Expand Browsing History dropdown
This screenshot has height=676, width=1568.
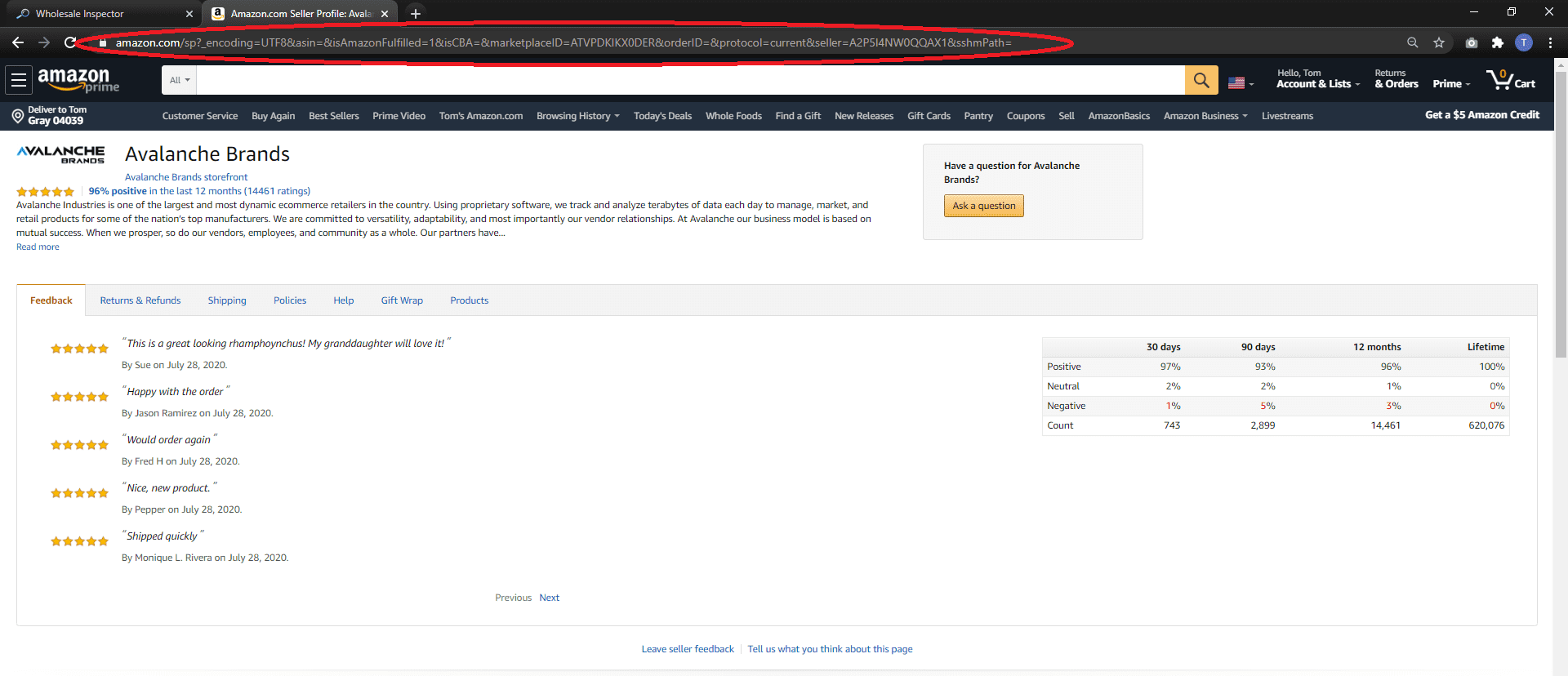coord(578,116)
